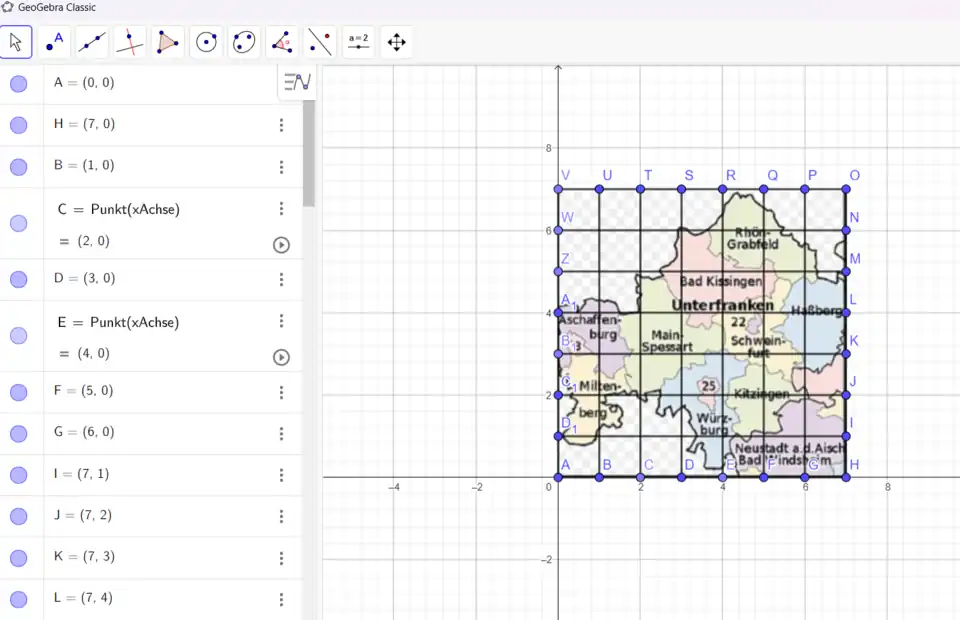
Task: Activate the Slider tool
Action: pyautogui.click(x=358, y=42)
